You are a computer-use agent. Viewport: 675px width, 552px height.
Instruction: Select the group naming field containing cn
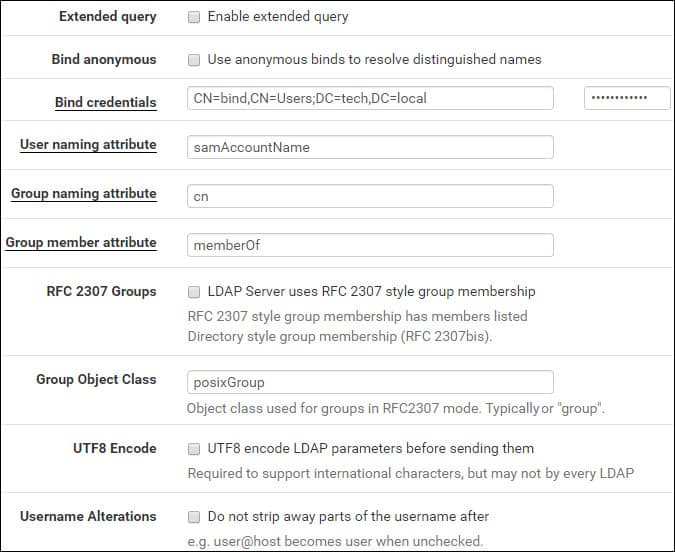pos(370,196)
